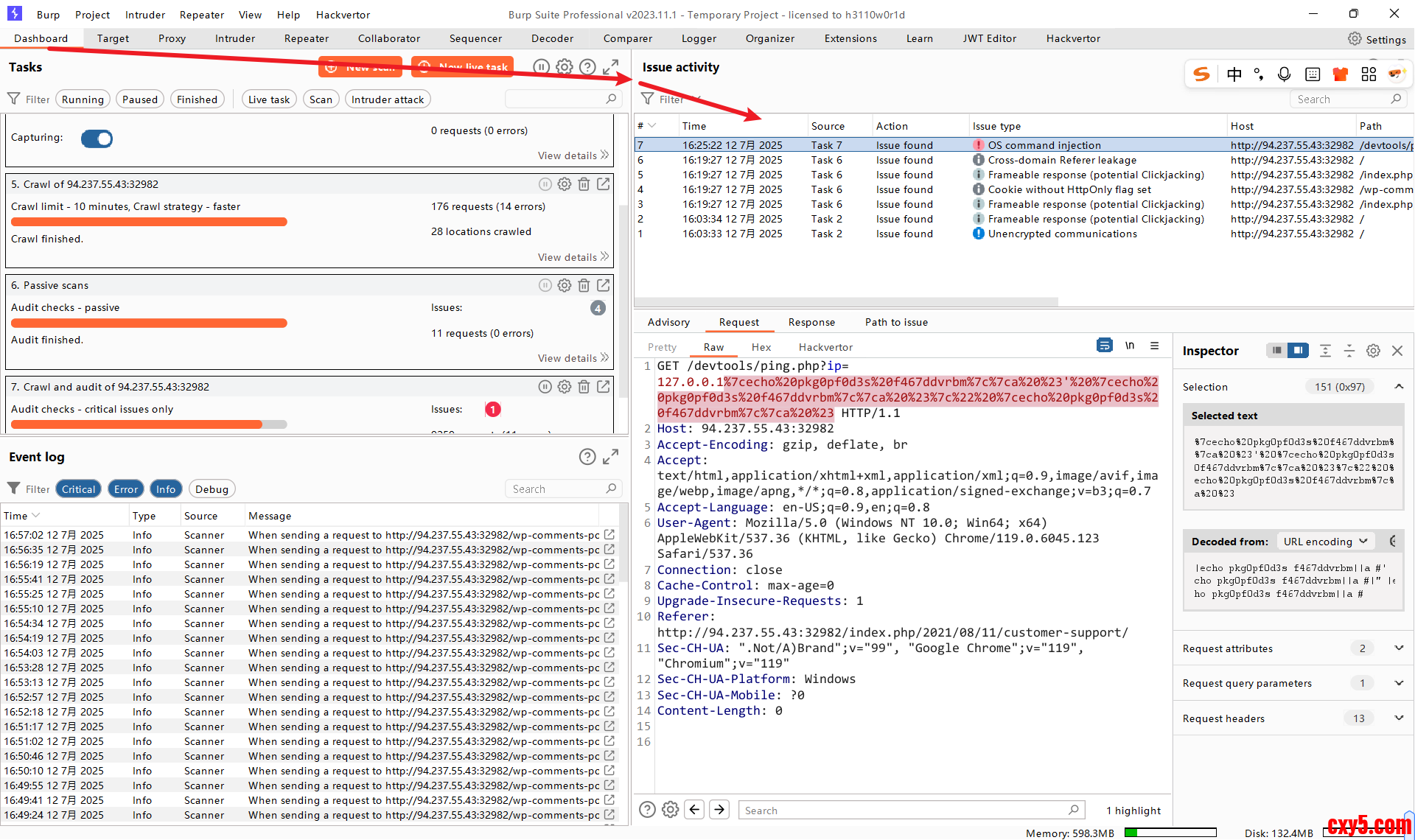Close the Inspector panel
This screenshot has height=840, width=1415.
1397,351
